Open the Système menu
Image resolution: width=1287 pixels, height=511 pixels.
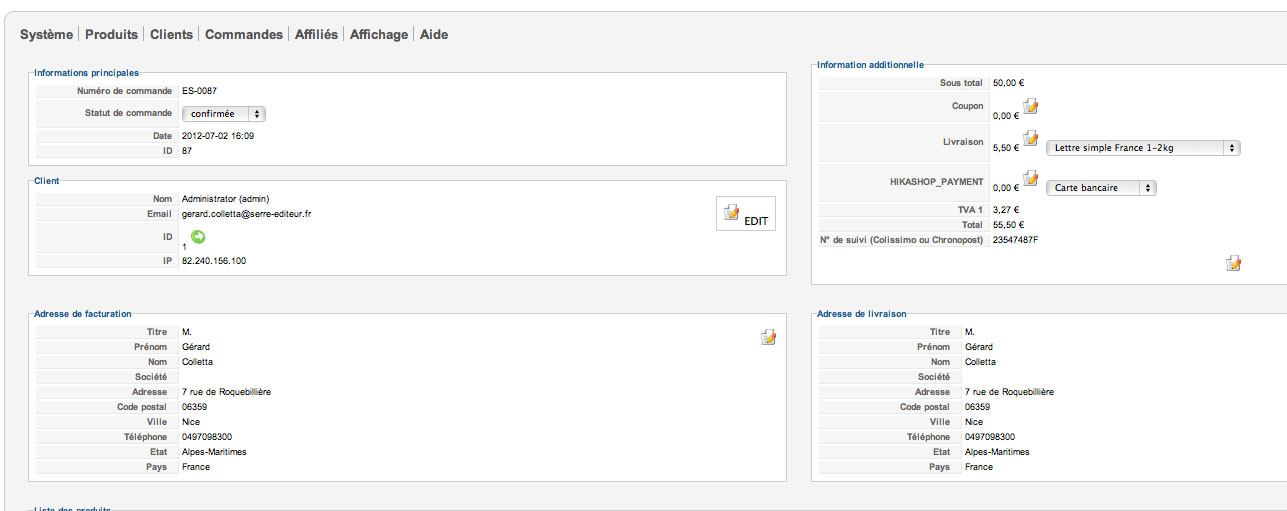[46, 34]
